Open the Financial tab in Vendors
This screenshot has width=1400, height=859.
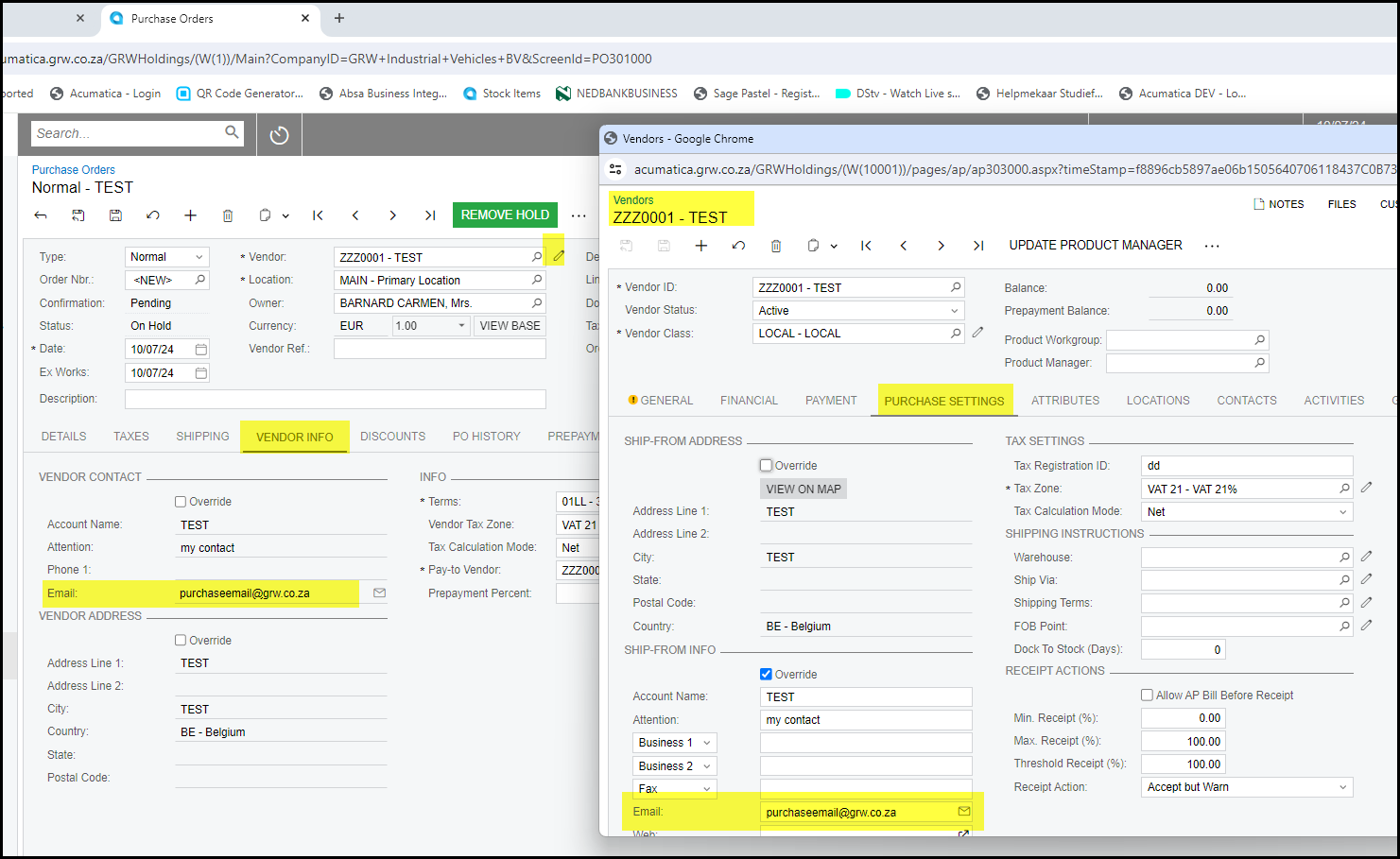[749, 401]
